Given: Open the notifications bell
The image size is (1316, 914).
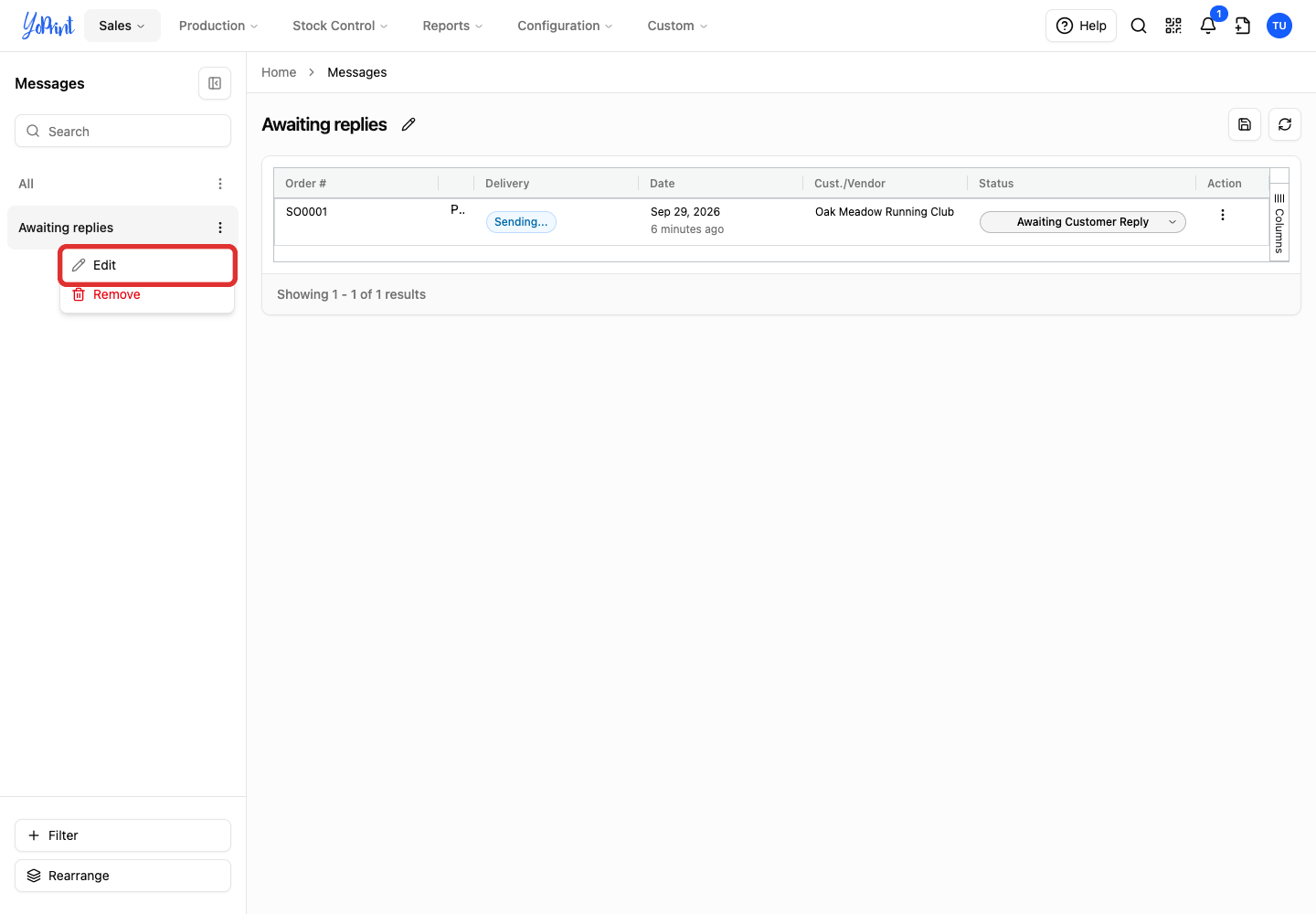Looking at the screenshot, I should [1208, 26].
